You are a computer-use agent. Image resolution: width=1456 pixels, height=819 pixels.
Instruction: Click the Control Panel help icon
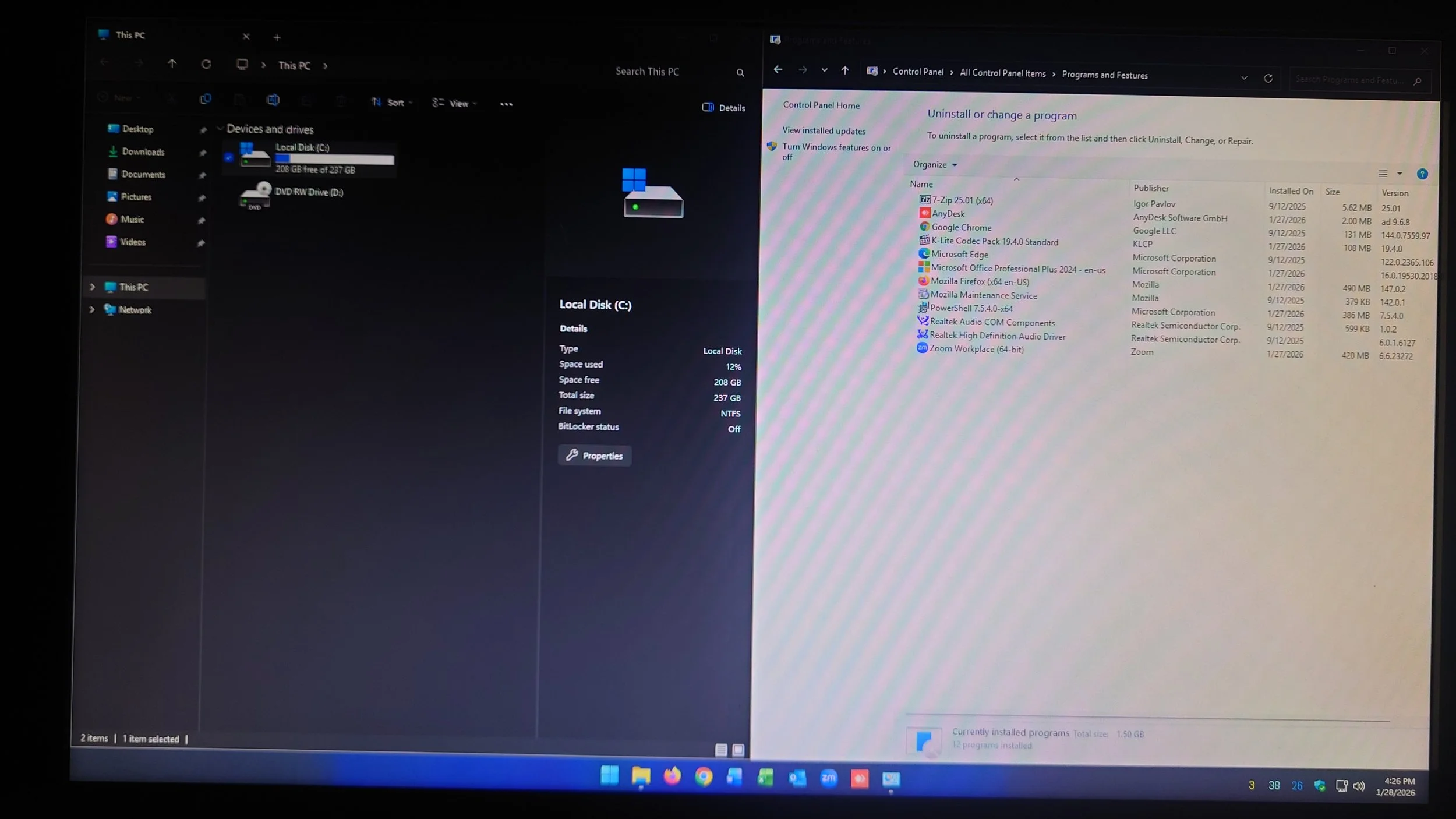1422,174
